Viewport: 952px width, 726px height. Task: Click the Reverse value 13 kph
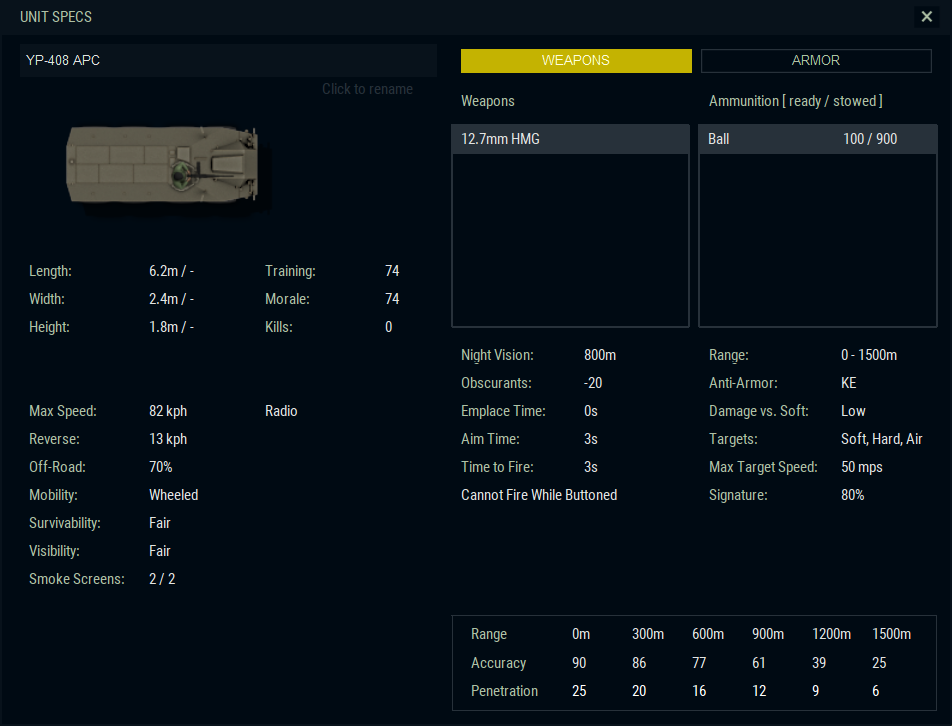coord(168,439)
